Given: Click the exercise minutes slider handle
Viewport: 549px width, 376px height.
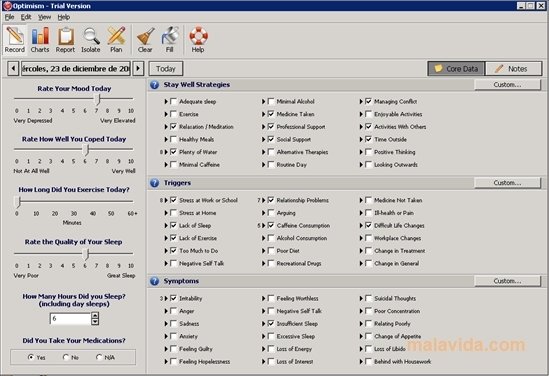Looking at the screenshot, I should point(18,202).
